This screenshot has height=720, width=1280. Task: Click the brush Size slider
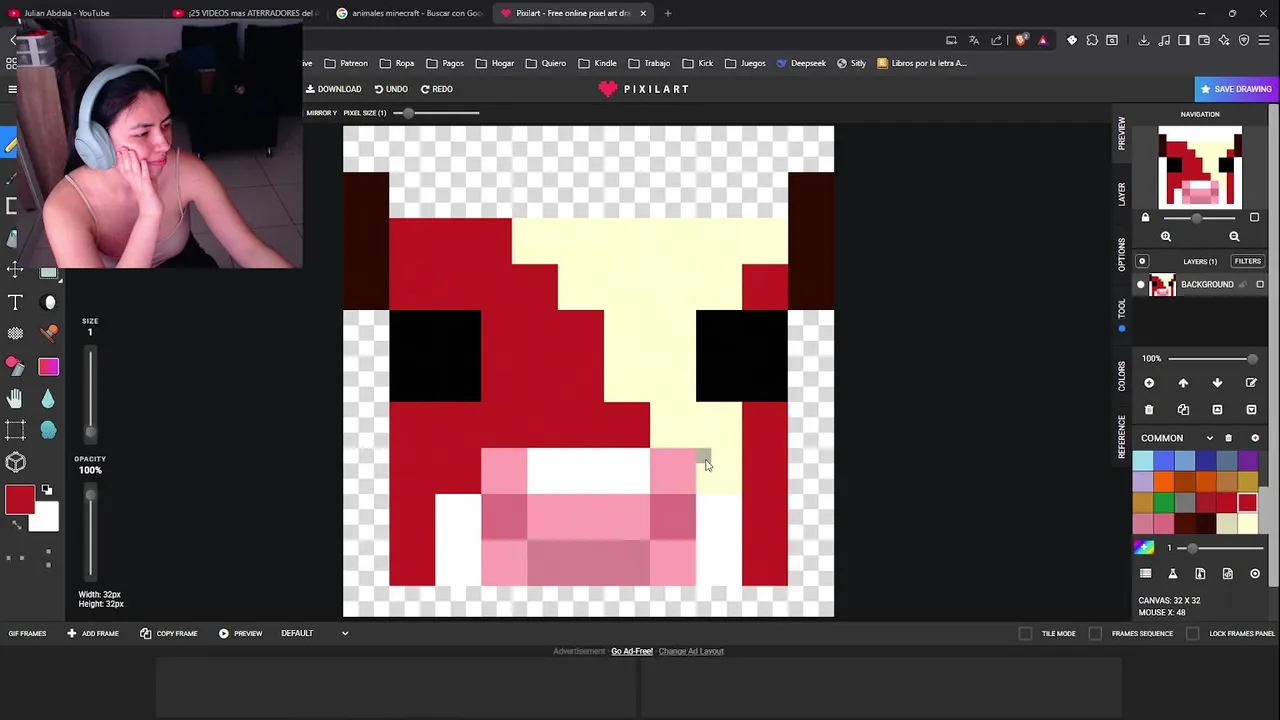click(x=90, y=393)
